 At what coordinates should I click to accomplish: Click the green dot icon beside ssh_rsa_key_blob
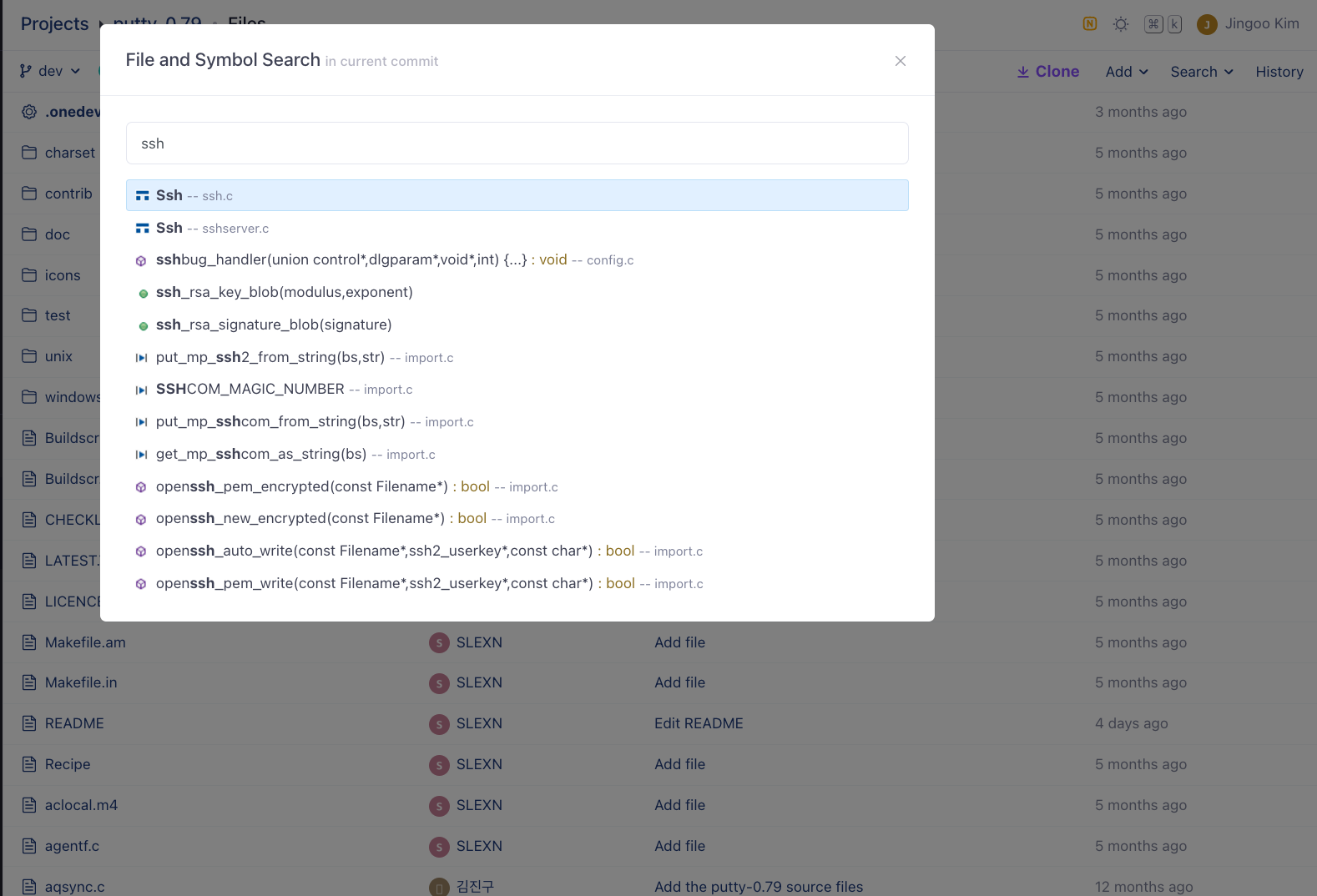(143, 294)
